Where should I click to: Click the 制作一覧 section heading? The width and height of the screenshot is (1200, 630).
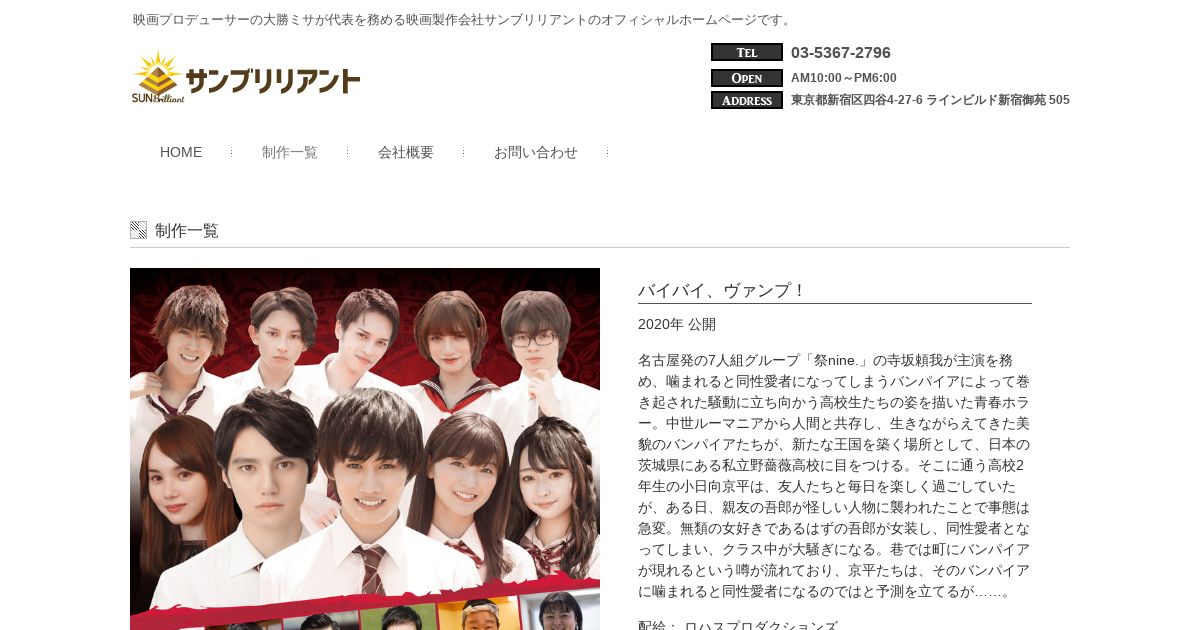(187, 230)
